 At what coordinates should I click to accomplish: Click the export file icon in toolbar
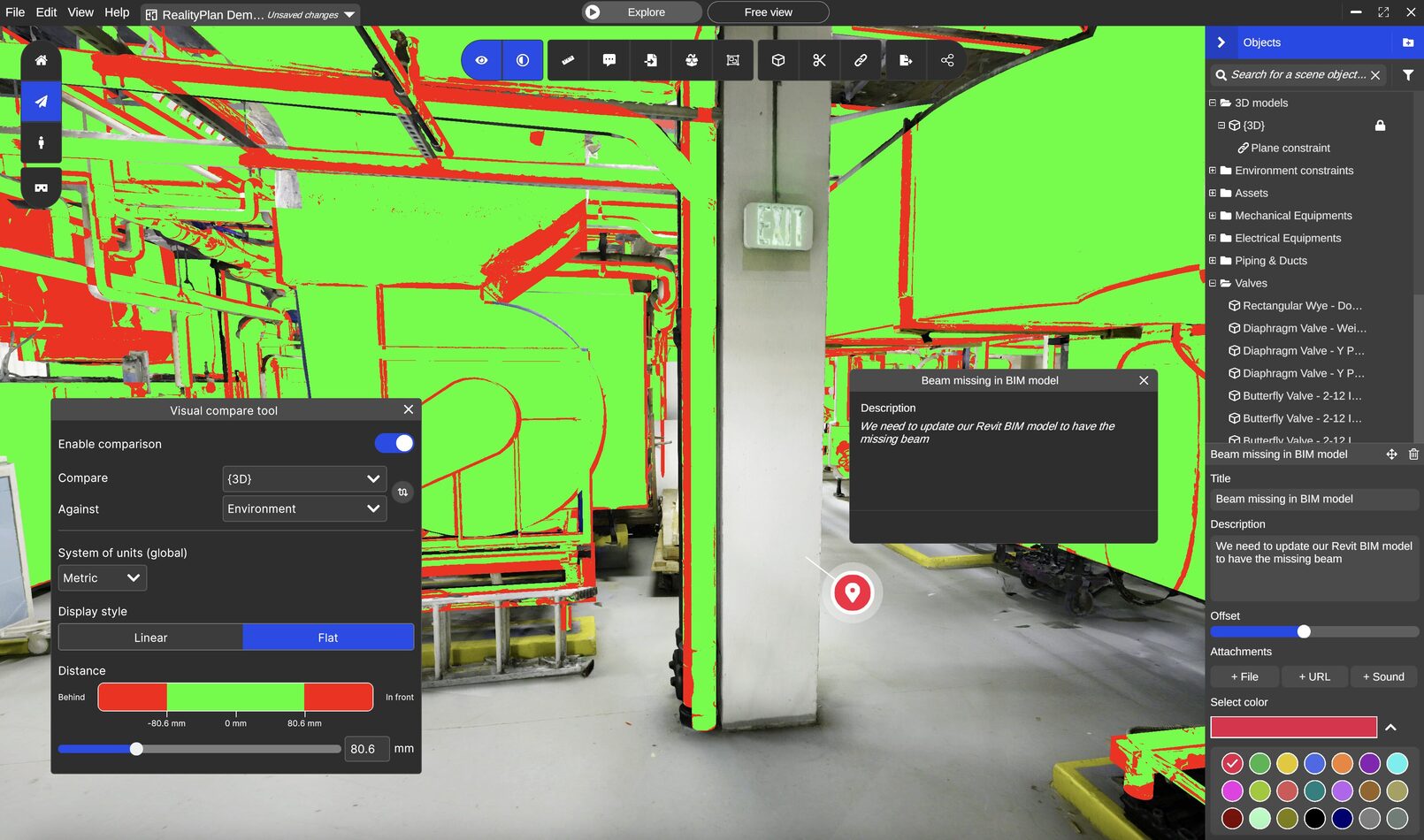point(906,60)
